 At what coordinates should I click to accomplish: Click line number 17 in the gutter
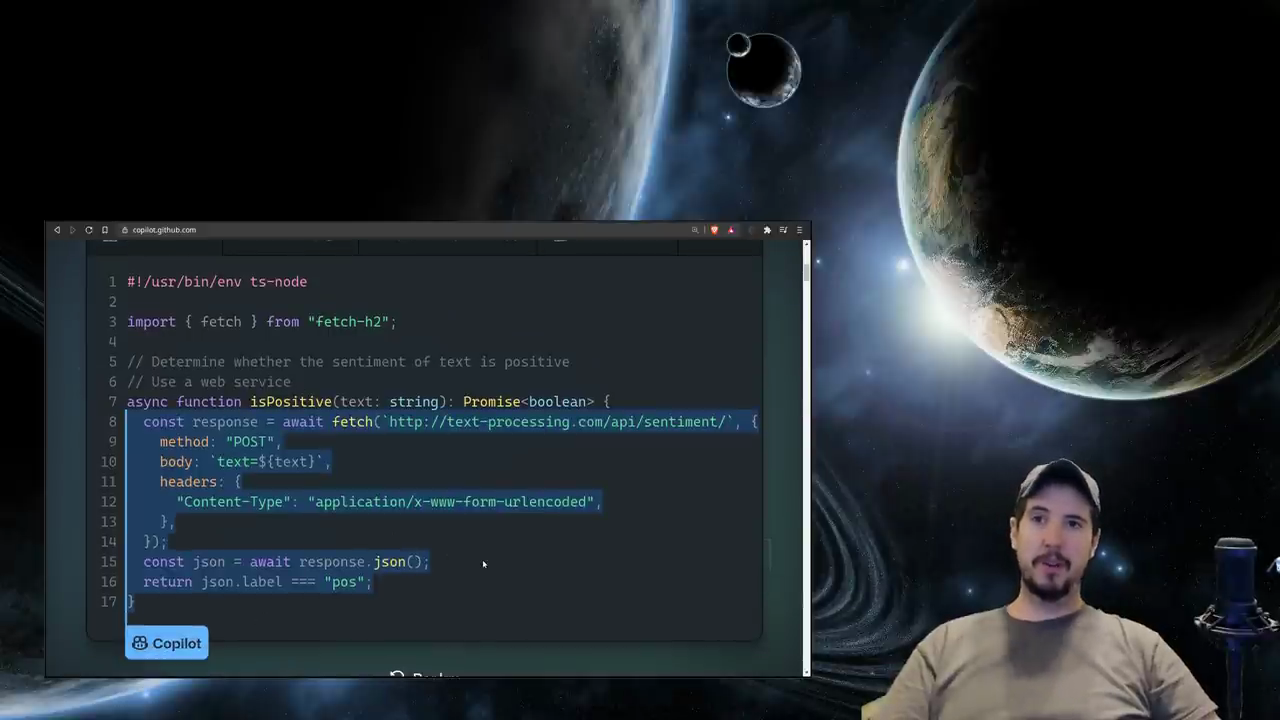(109, 602)
